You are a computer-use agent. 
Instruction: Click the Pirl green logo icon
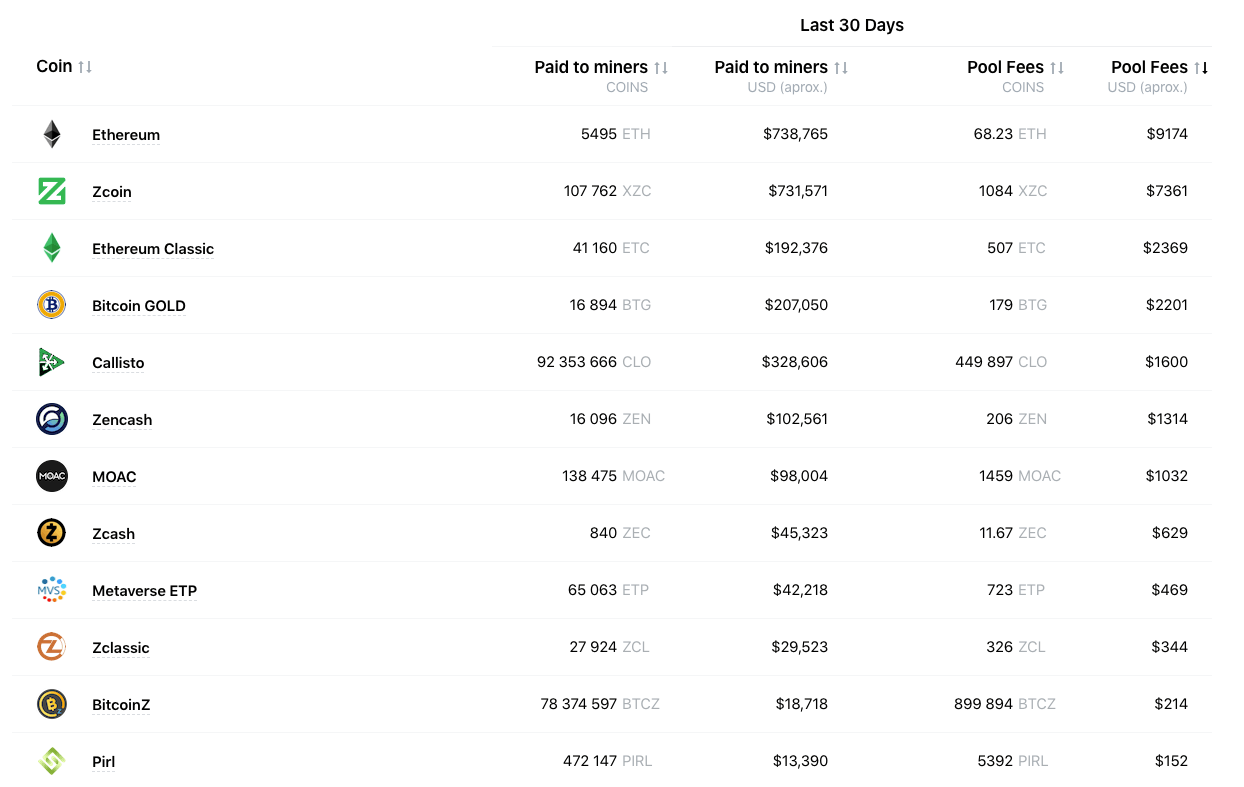[x=52, y=761]
